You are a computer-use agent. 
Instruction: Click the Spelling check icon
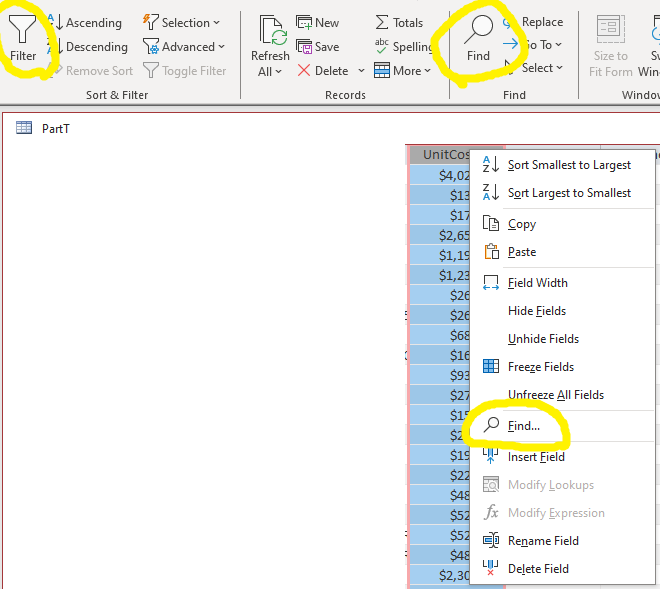tap(382, 46)
